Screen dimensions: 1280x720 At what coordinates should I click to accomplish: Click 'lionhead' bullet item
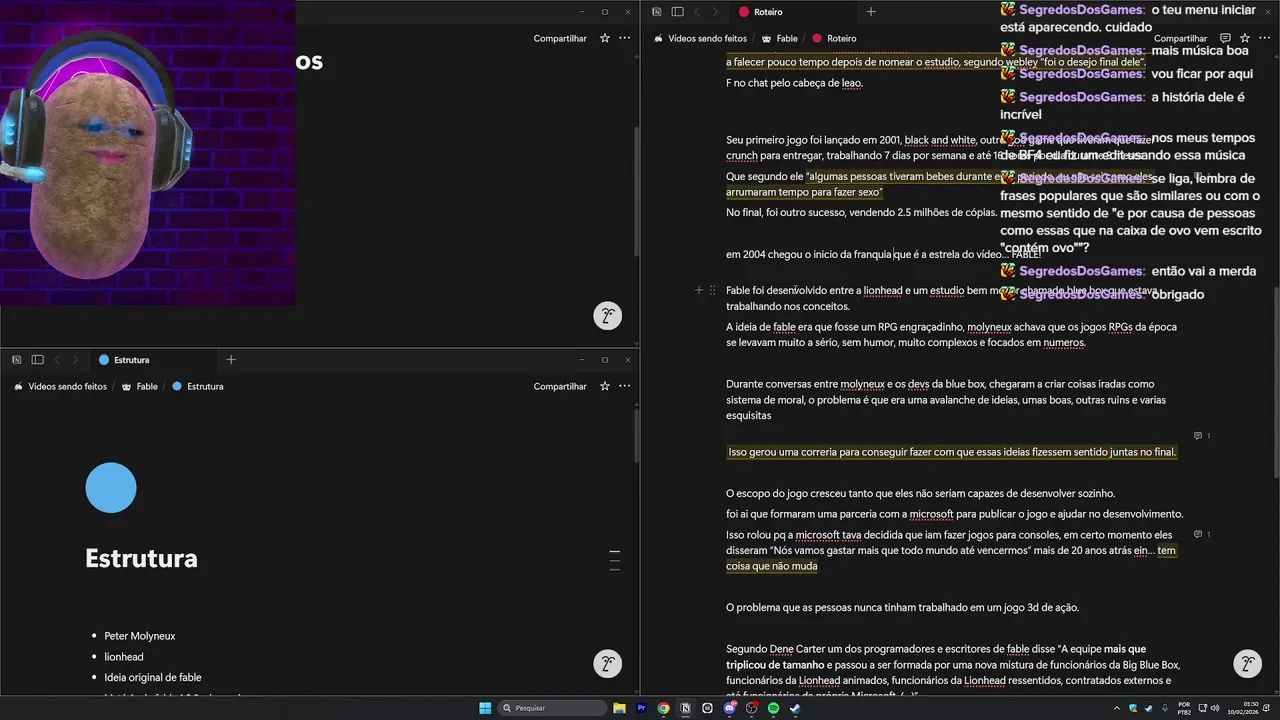click(124, 657)
